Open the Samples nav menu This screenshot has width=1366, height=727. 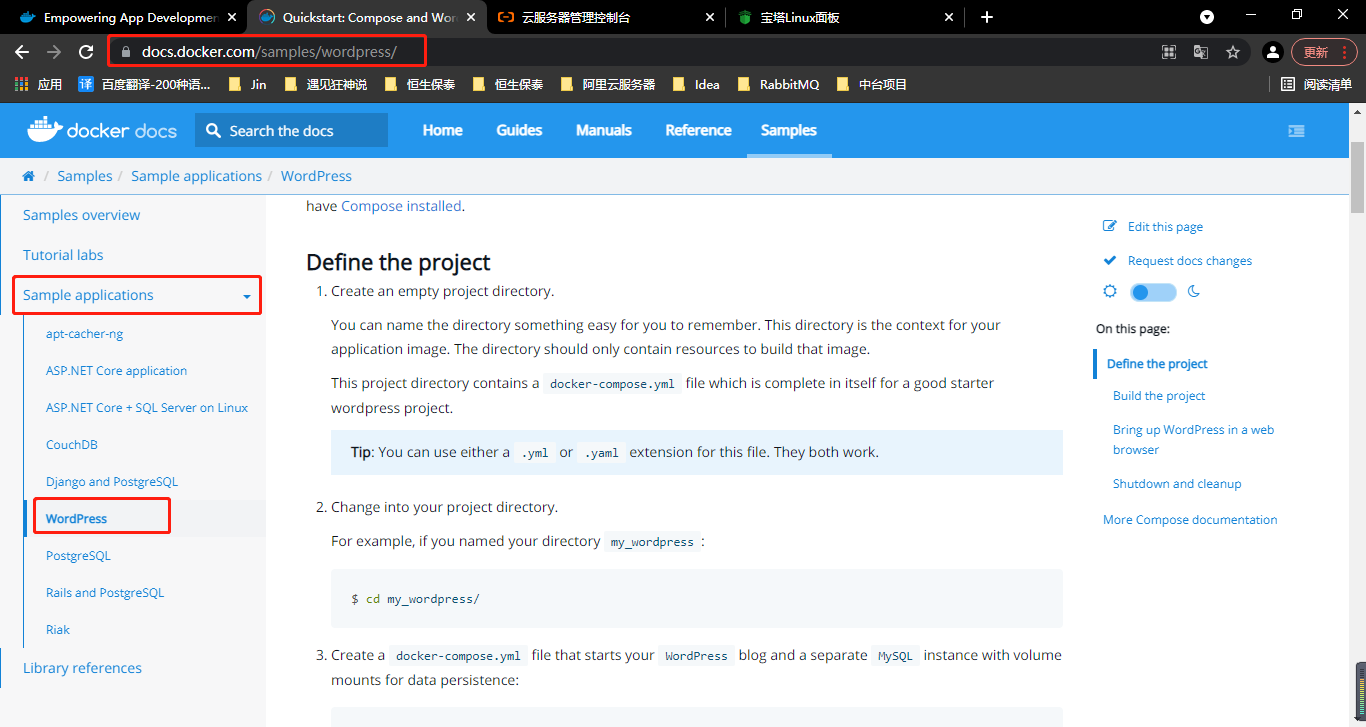pos(789,130)
